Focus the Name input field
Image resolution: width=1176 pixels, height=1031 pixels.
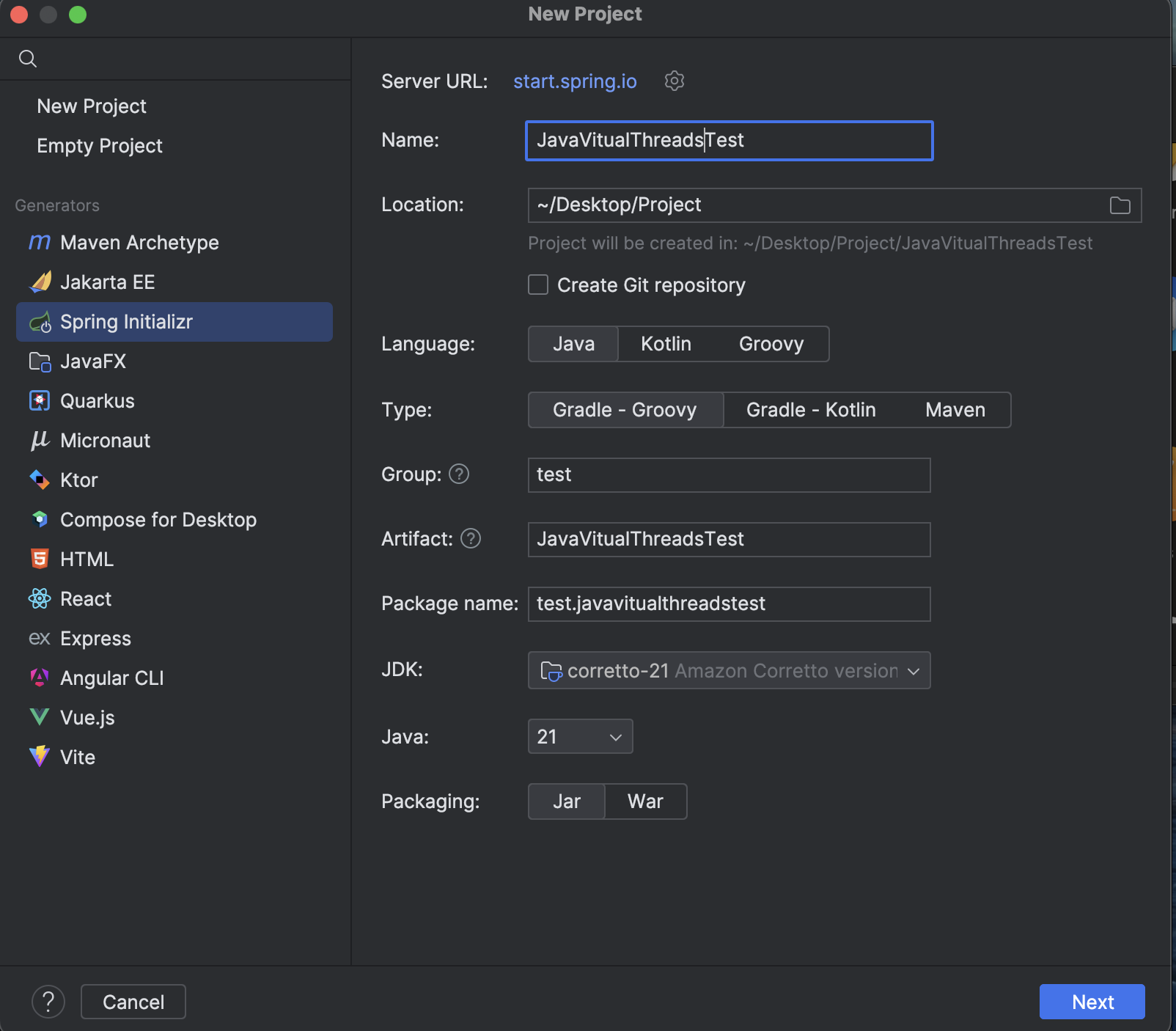(x=730, y=141)
